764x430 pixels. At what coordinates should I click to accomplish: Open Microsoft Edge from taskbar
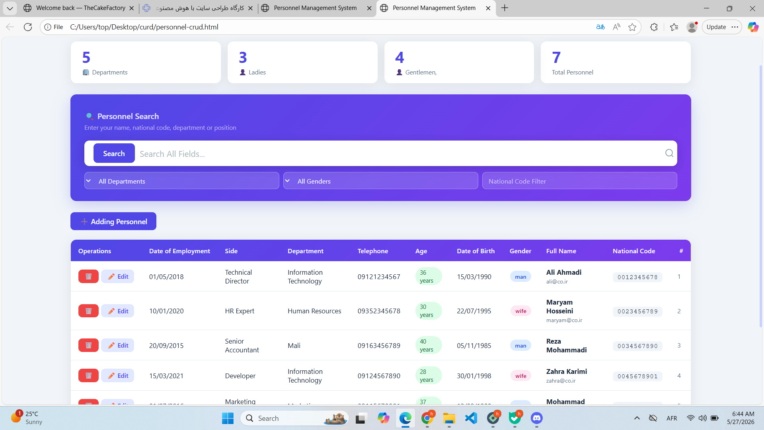tap(405, 418)
